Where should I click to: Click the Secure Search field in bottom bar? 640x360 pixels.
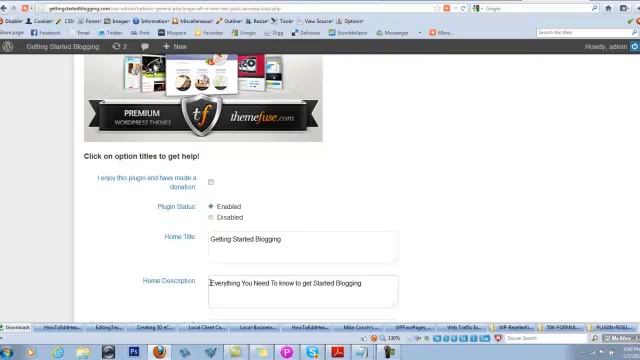(546, 338)
